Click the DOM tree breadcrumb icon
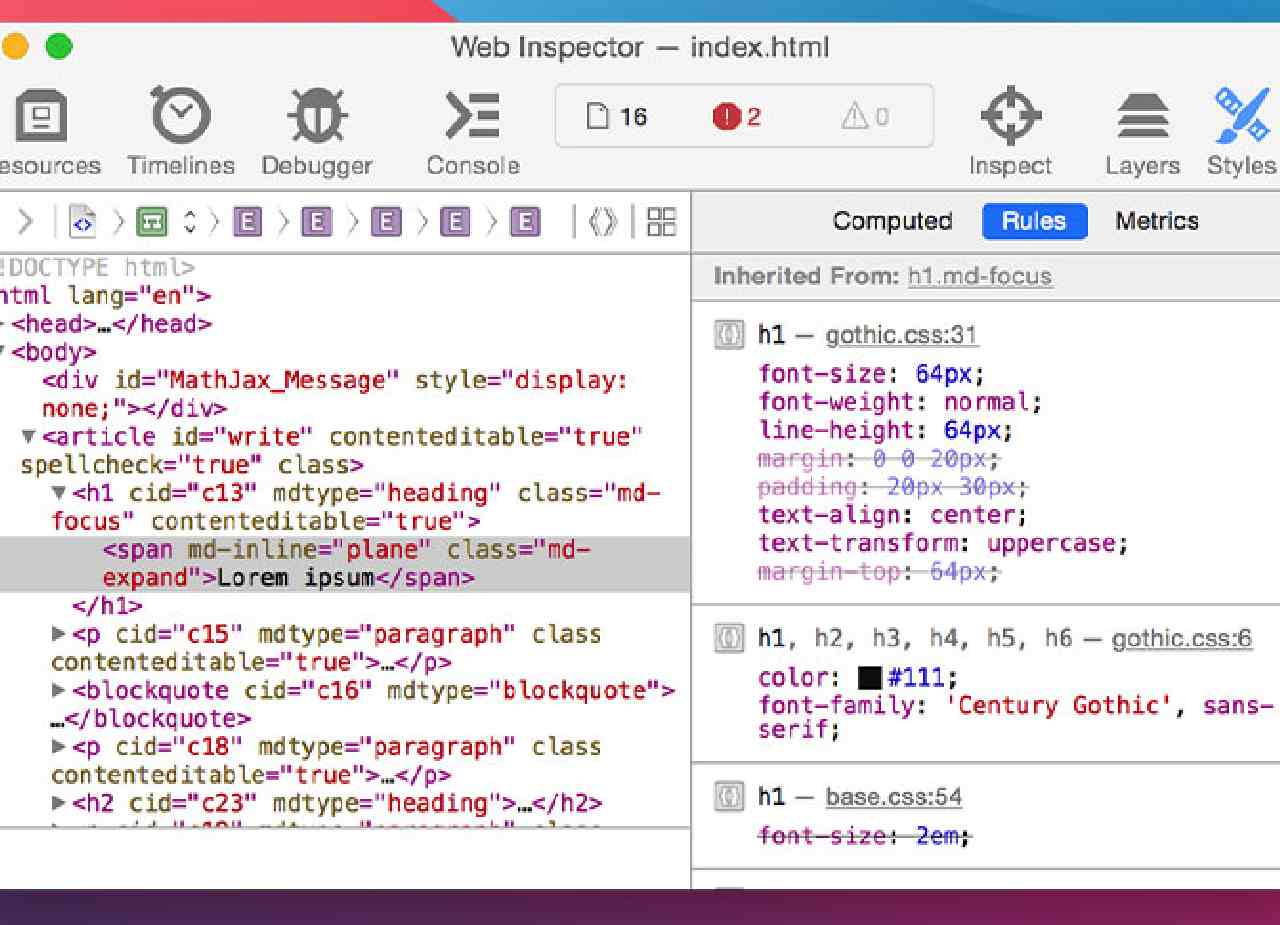 (153, 222)
